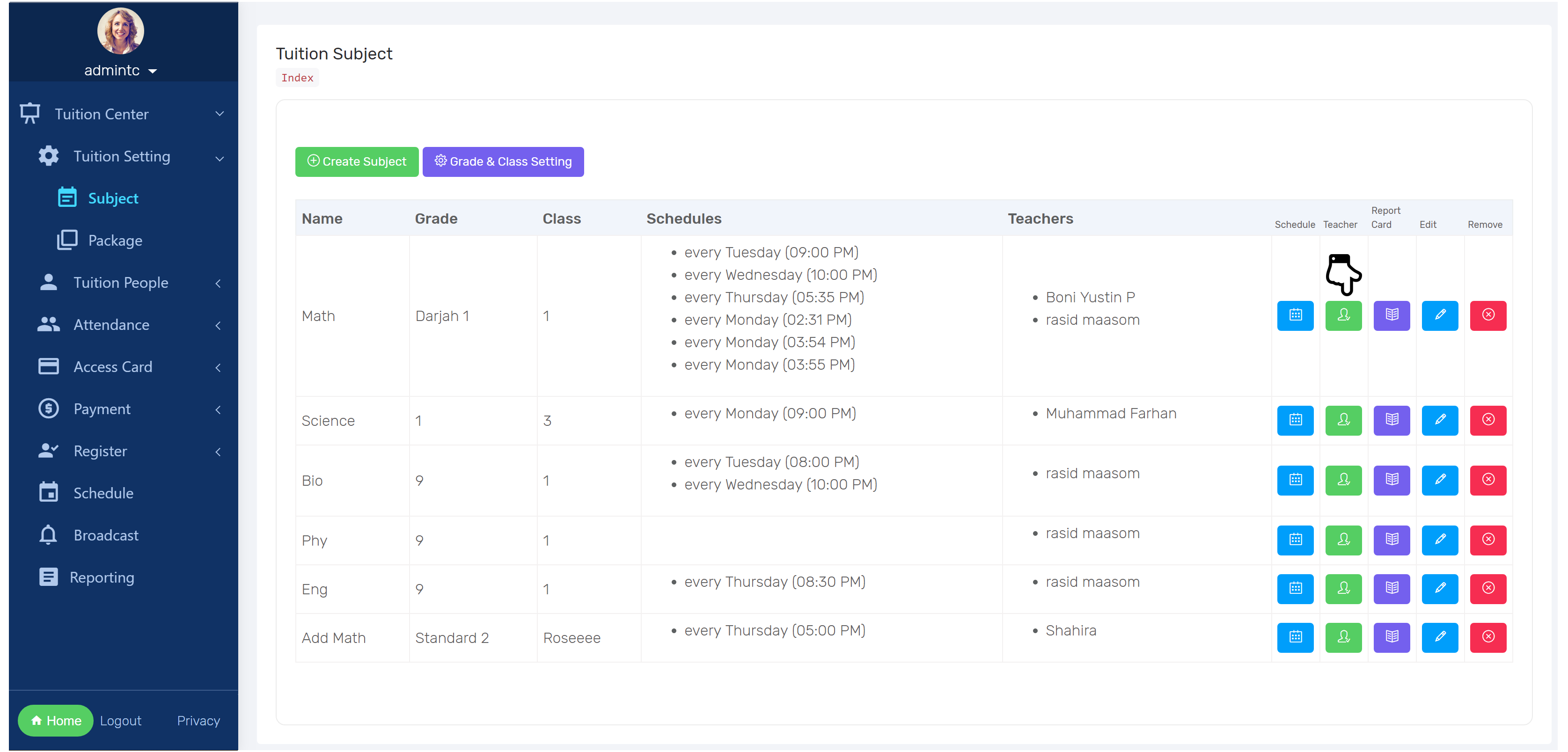Select 'Muhammad Farhan' teacher text
This screenshot has width=1568, height=752.
pos(1111,413)
